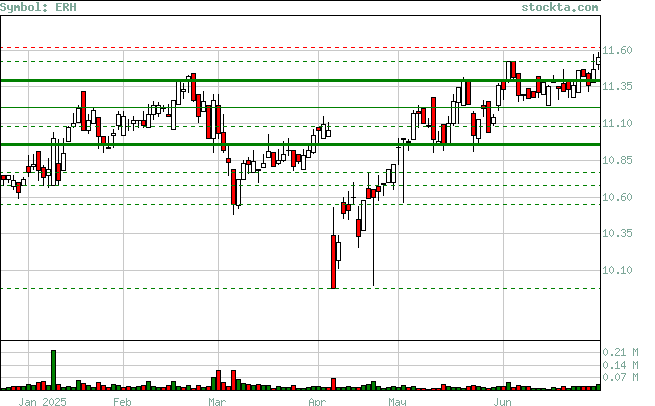This screenshot has height=406, width=655.
Task: Click the 10.10 price axis label
Action: 617,270
